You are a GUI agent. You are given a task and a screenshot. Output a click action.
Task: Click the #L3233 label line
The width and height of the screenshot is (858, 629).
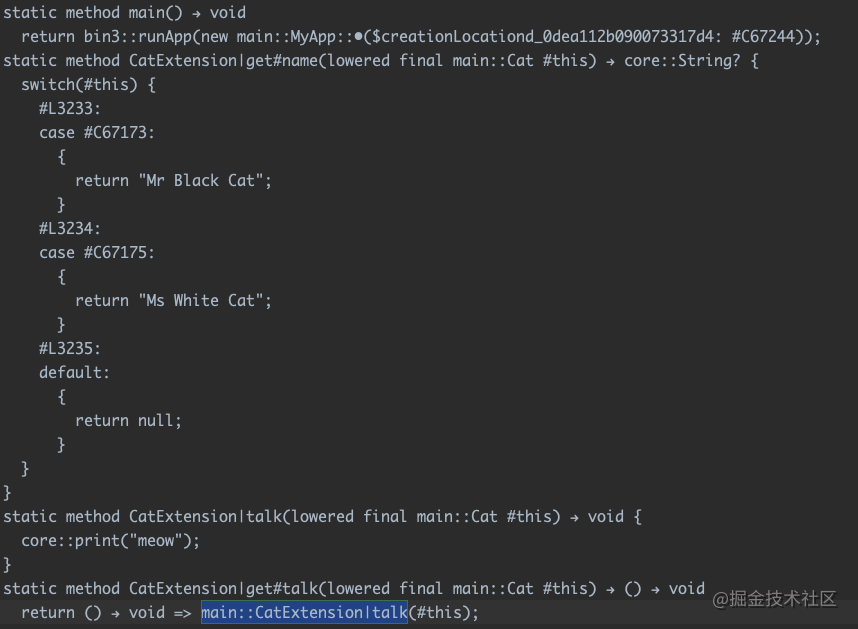69,109
